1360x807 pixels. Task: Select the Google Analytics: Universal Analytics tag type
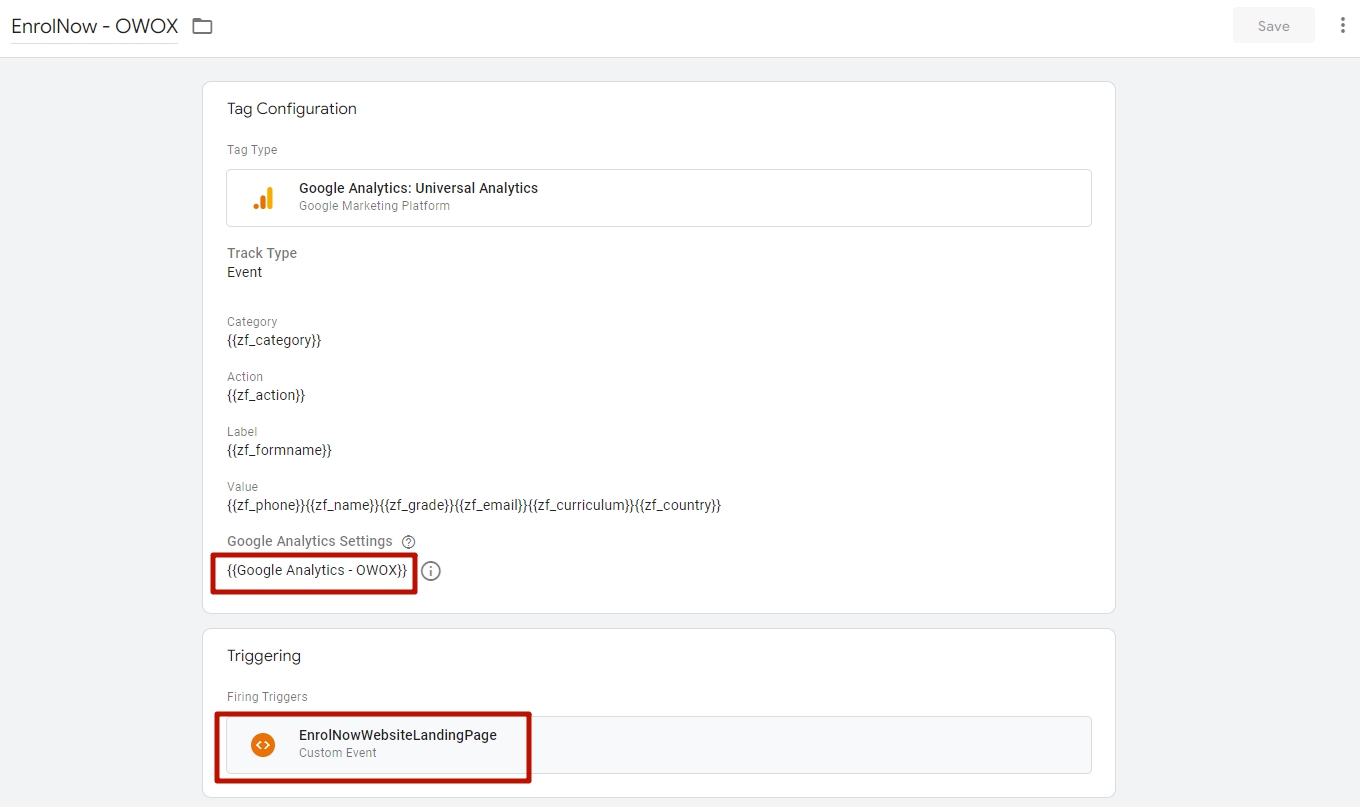[418, 188]
